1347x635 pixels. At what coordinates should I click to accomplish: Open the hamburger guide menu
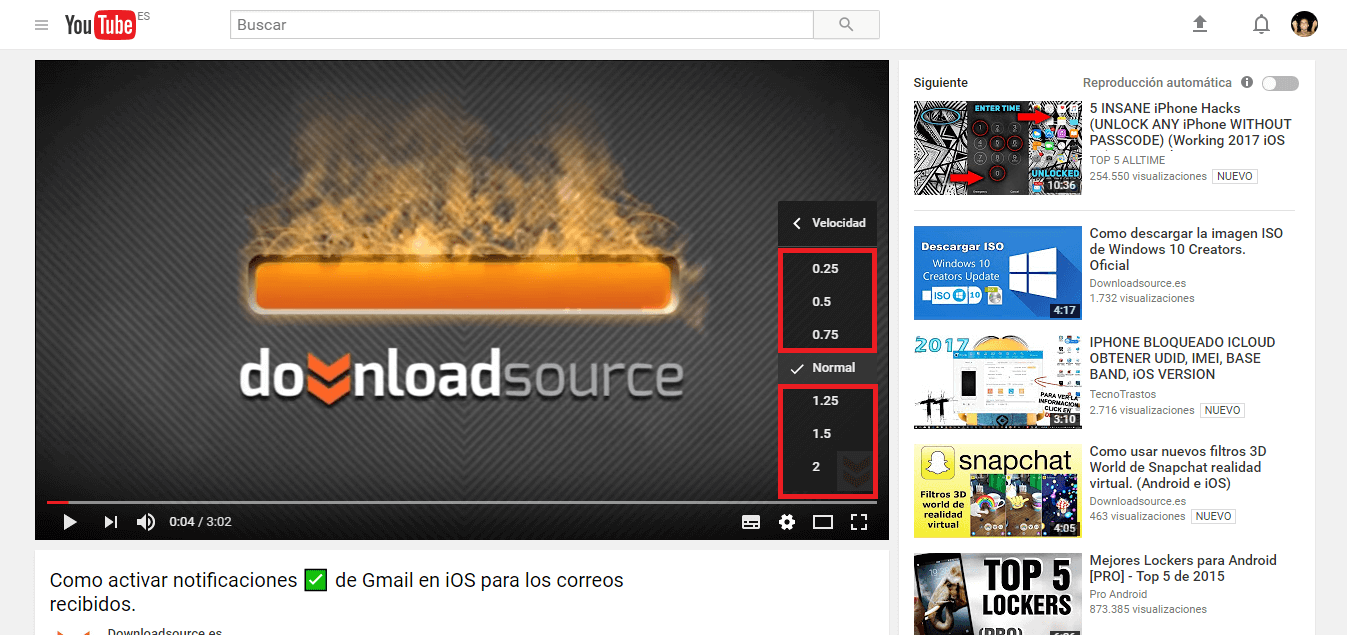point(41,25)
